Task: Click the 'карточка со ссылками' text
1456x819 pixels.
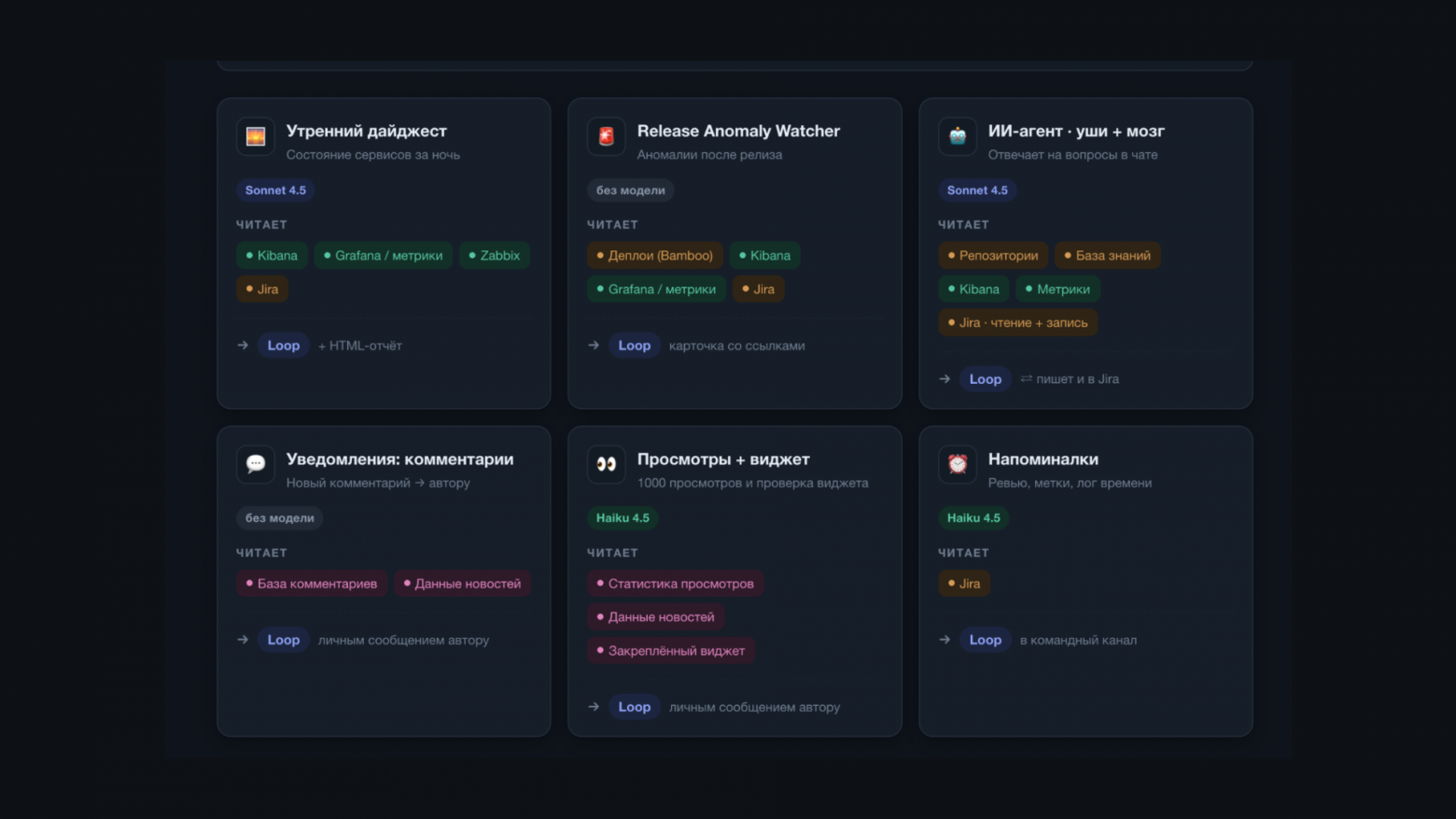Action: click(737, 346)
